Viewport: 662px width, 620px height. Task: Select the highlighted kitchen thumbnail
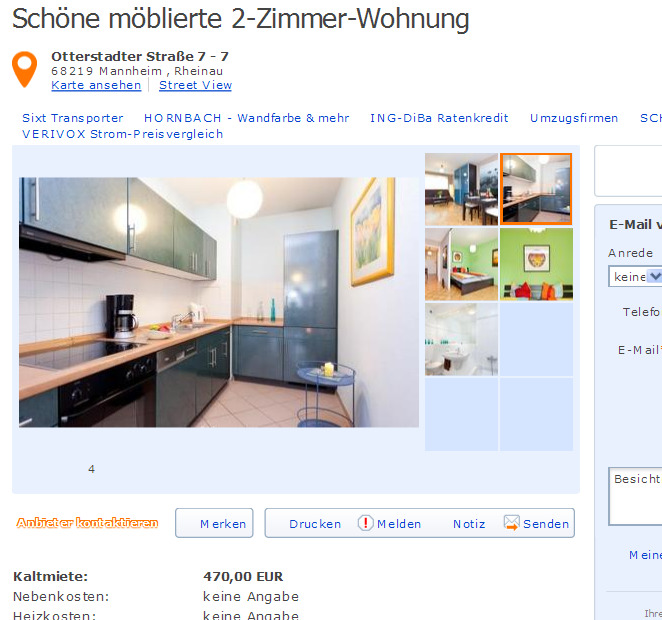pyautogui.click(x=536, y=189)
